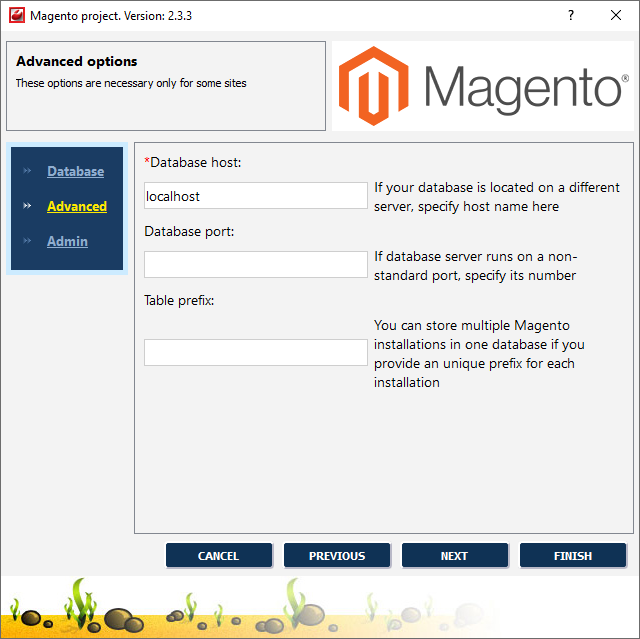Click the "Database host:" label
This screenshot has width=640, height=639.
point(193,162)
